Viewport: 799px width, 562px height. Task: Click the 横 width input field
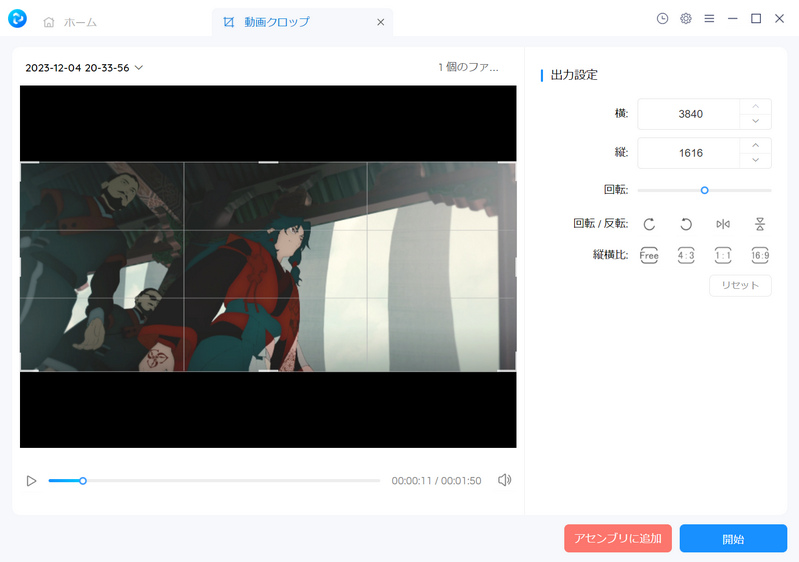click(688, 114)
